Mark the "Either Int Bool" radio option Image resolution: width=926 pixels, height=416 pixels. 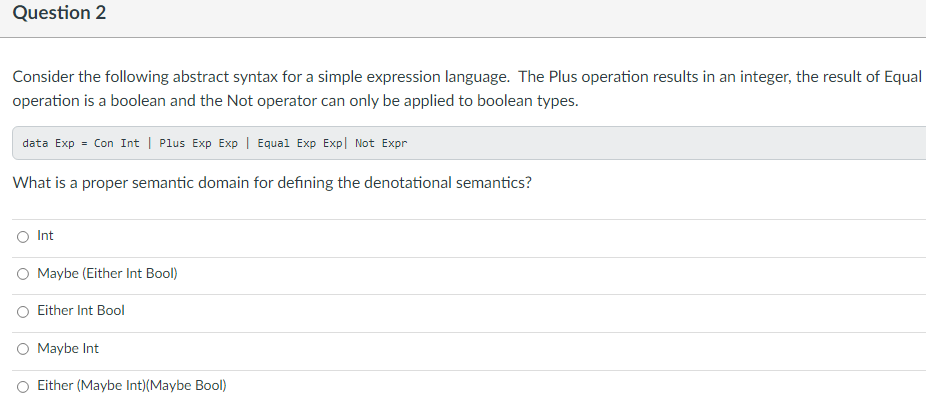pyautogui.click(x=22, y=312)
